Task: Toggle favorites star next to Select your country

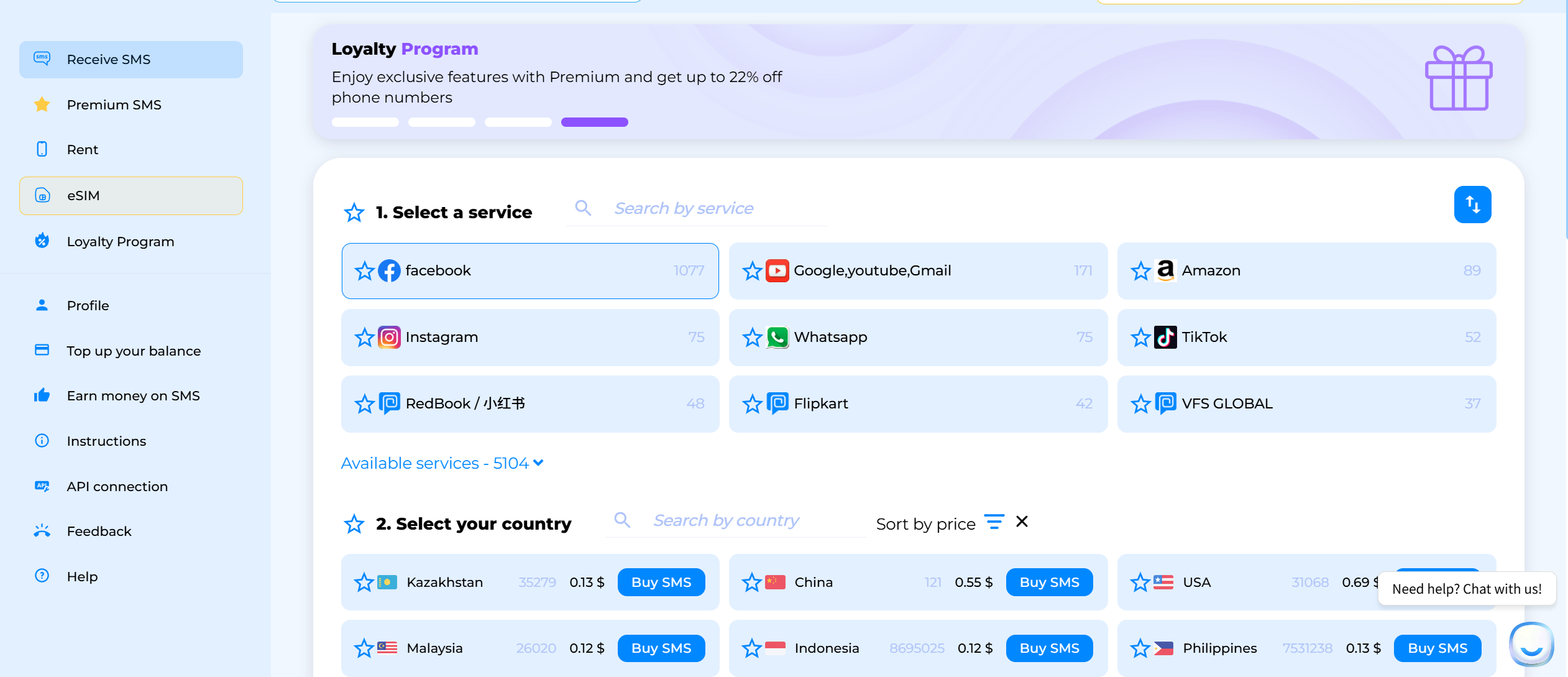Action: tap(354, 524)
